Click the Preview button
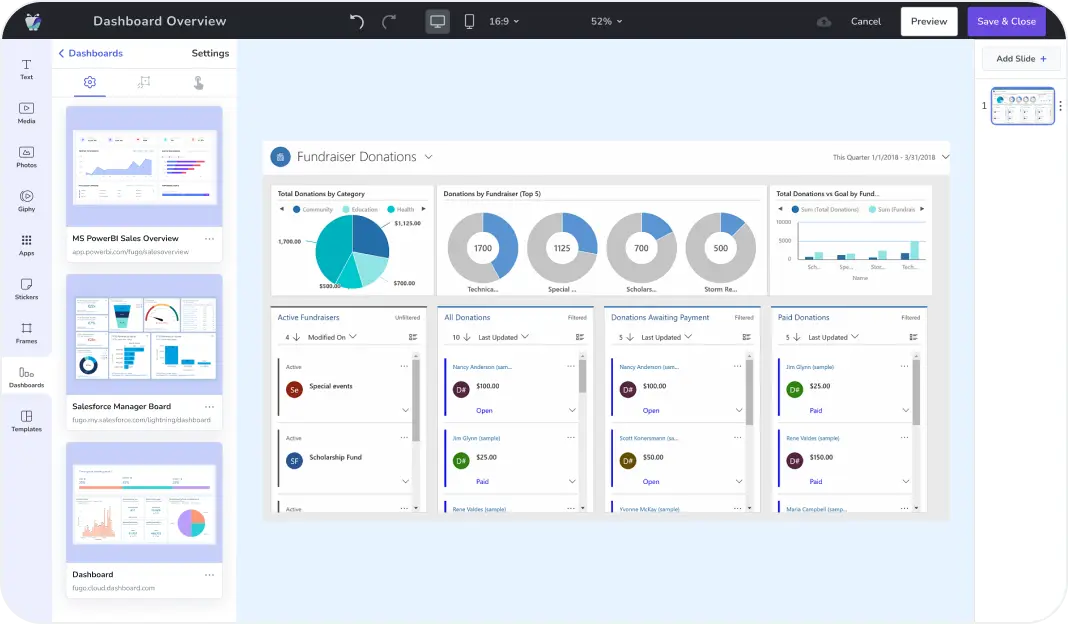Screen dimensions: 1068x624 pos(929,22)
